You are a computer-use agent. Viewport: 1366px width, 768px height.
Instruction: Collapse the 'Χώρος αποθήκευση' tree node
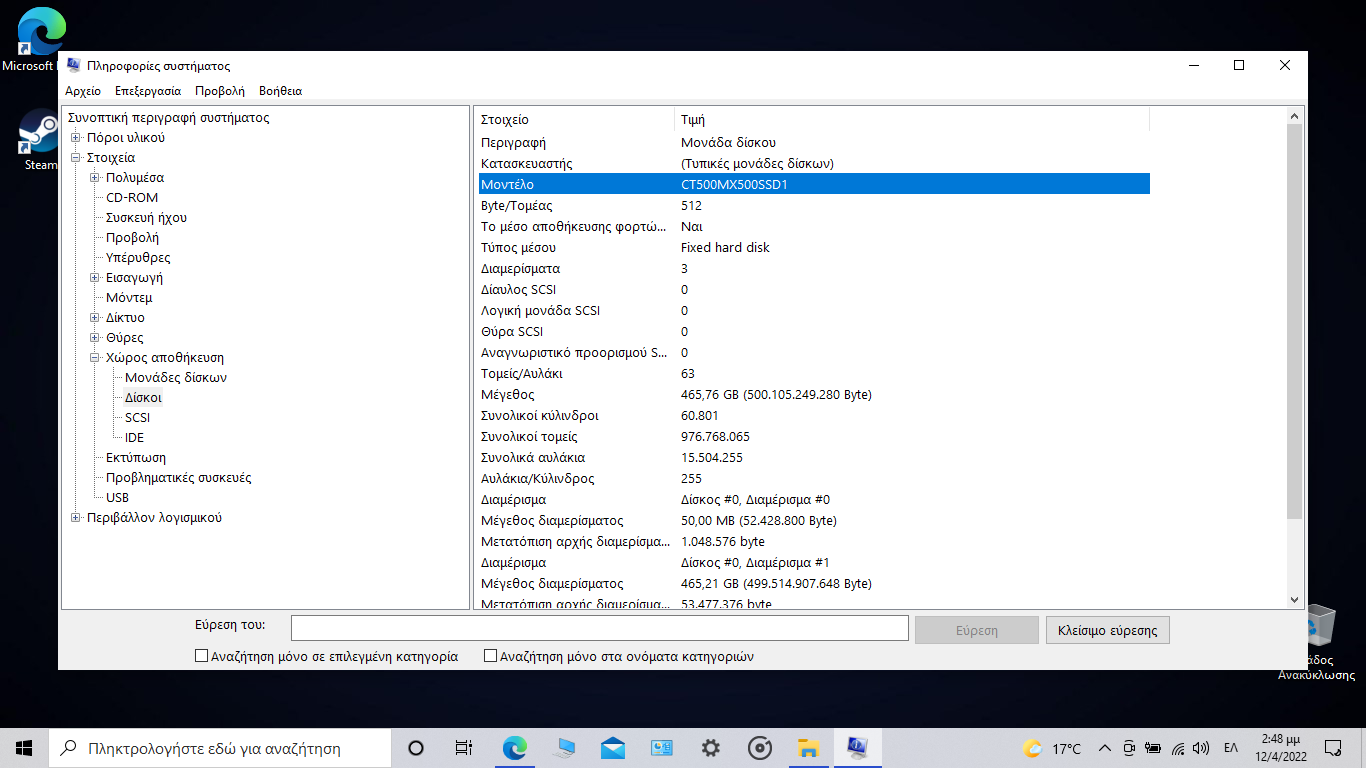(x=95, y=358)
